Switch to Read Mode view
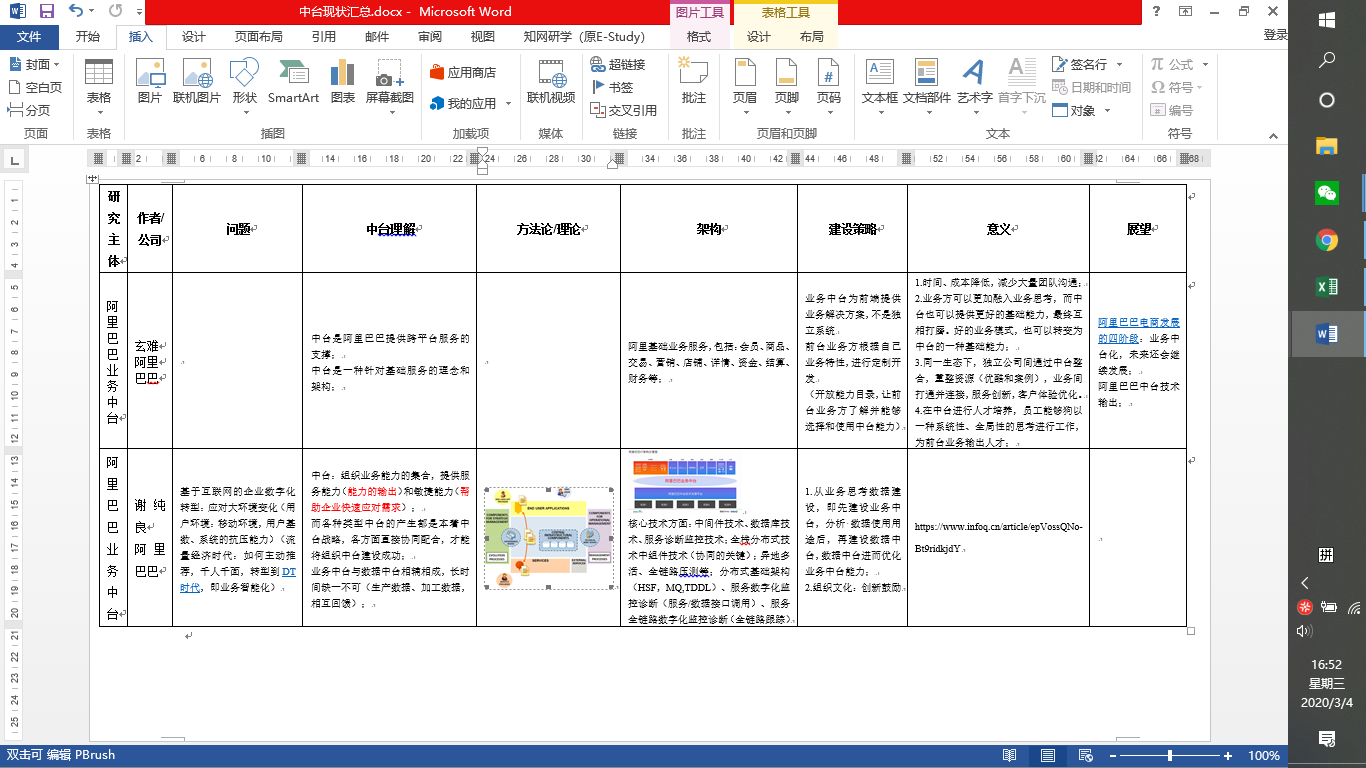Screen dimensions: 1366x768 pos(1010,756)
